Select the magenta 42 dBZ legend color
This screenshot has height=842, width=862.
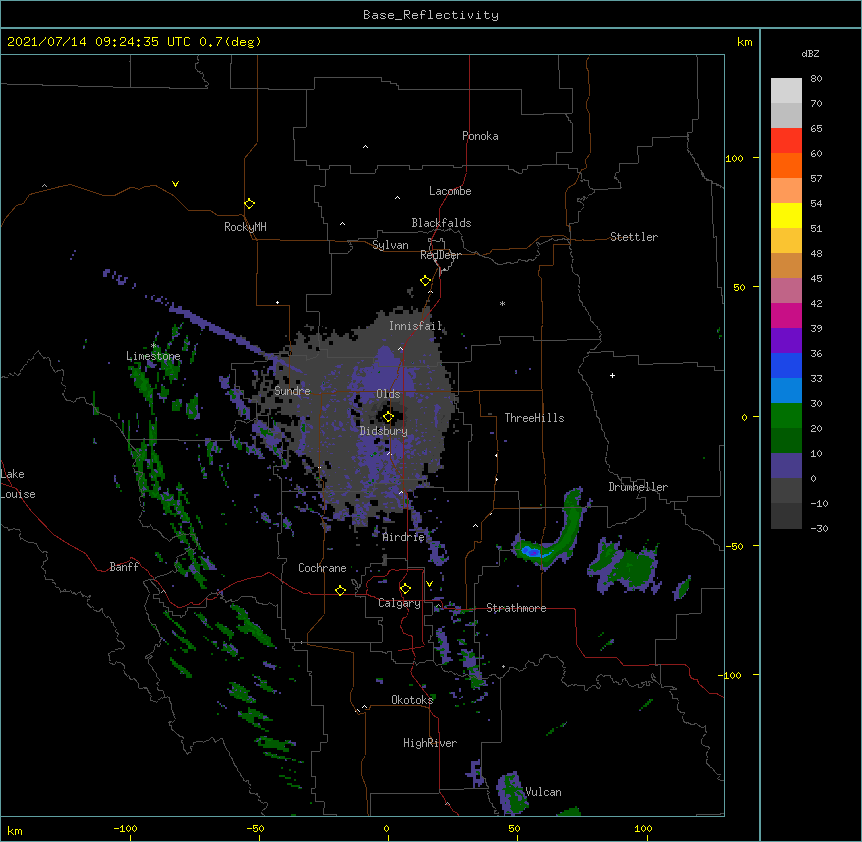[x=786, y=315]
